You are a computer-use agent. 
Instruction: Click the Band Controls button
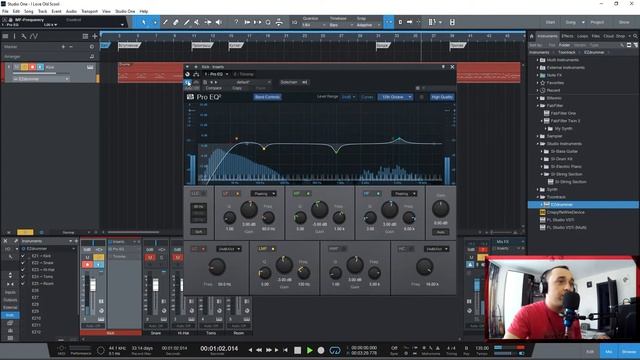[x=267, y=97]
